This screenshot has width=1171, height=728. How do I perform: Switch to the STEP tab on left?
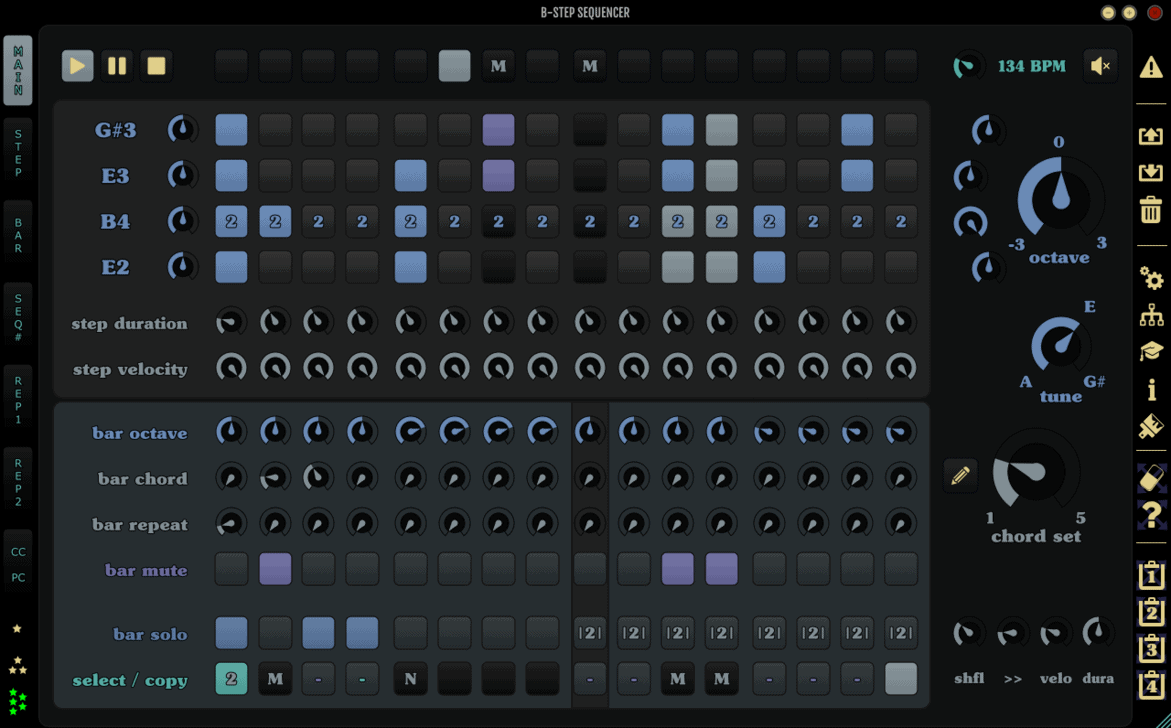(18, 153)
